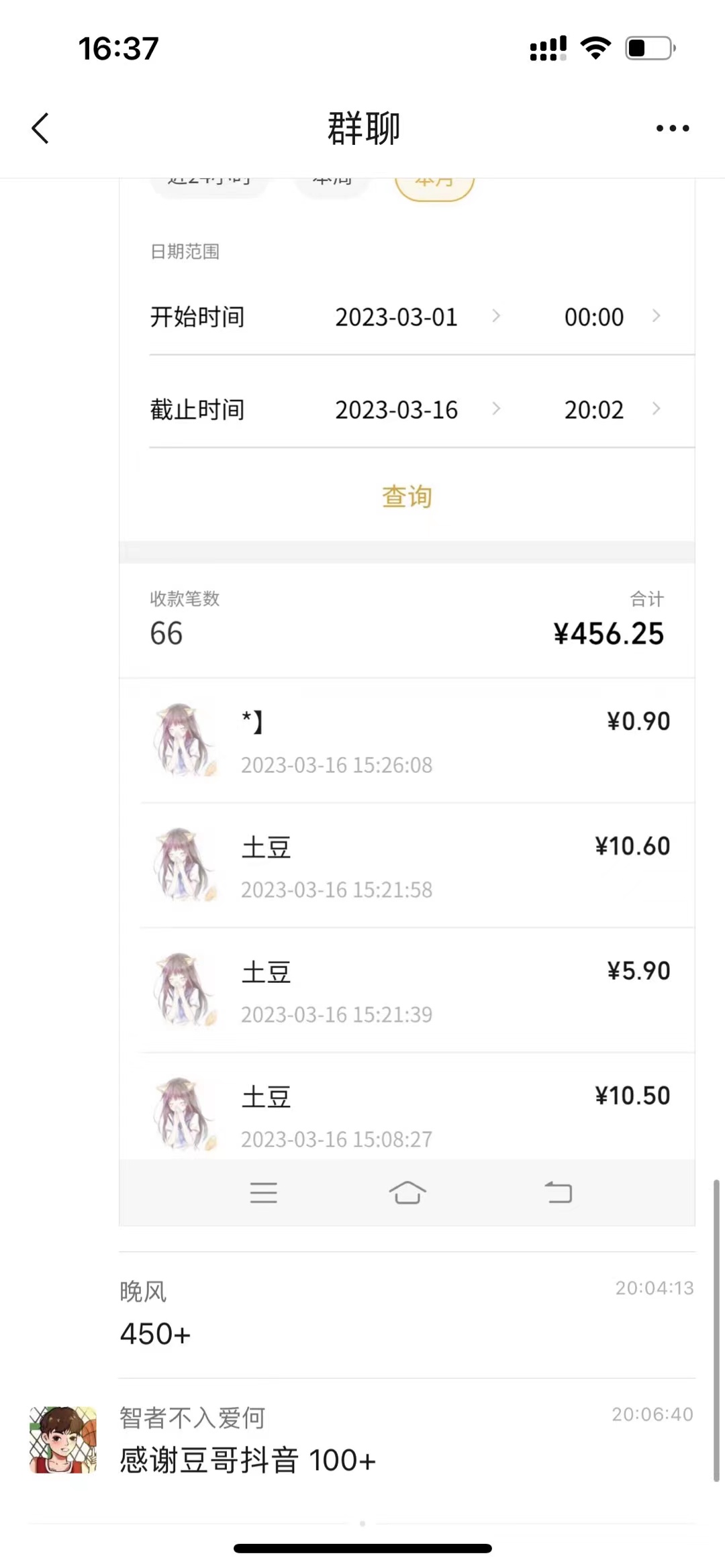Tap avatar beside the ¥10.60 payment
This screenshot has height=1568, width=725.
click(x=185, y=865)
